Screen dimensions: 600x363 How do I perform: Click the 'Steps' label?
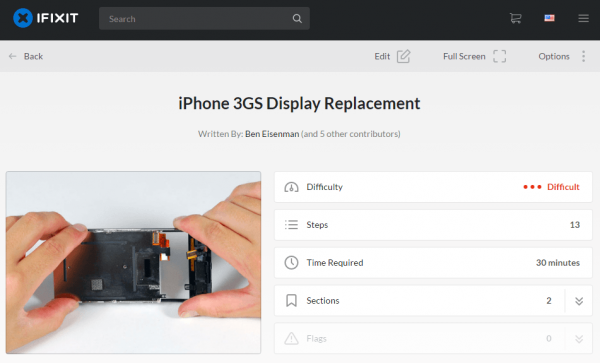pyautogui.click(x=317, y=225)
